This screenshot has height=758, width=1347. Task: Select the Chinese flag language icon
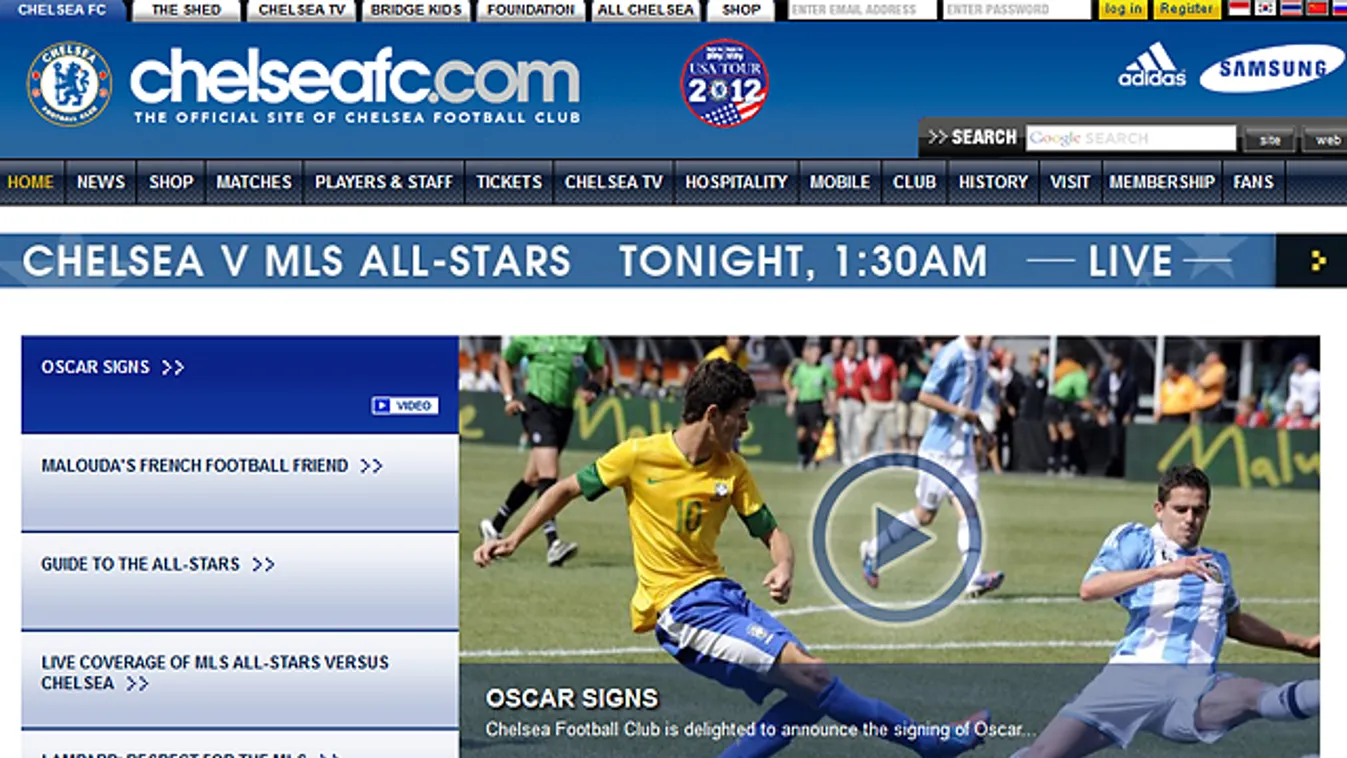[x=1317, y=9]
